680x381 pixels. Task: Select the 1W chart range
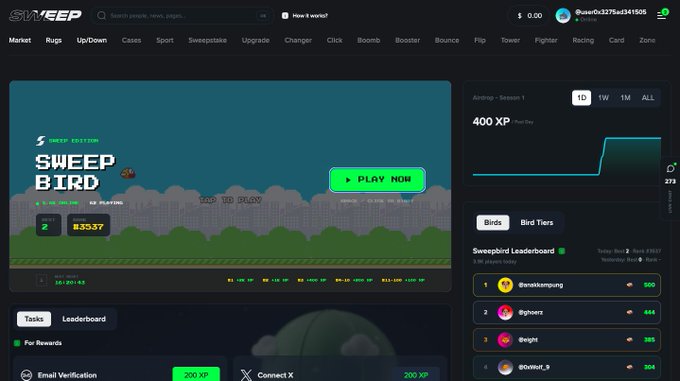point(603,98)
